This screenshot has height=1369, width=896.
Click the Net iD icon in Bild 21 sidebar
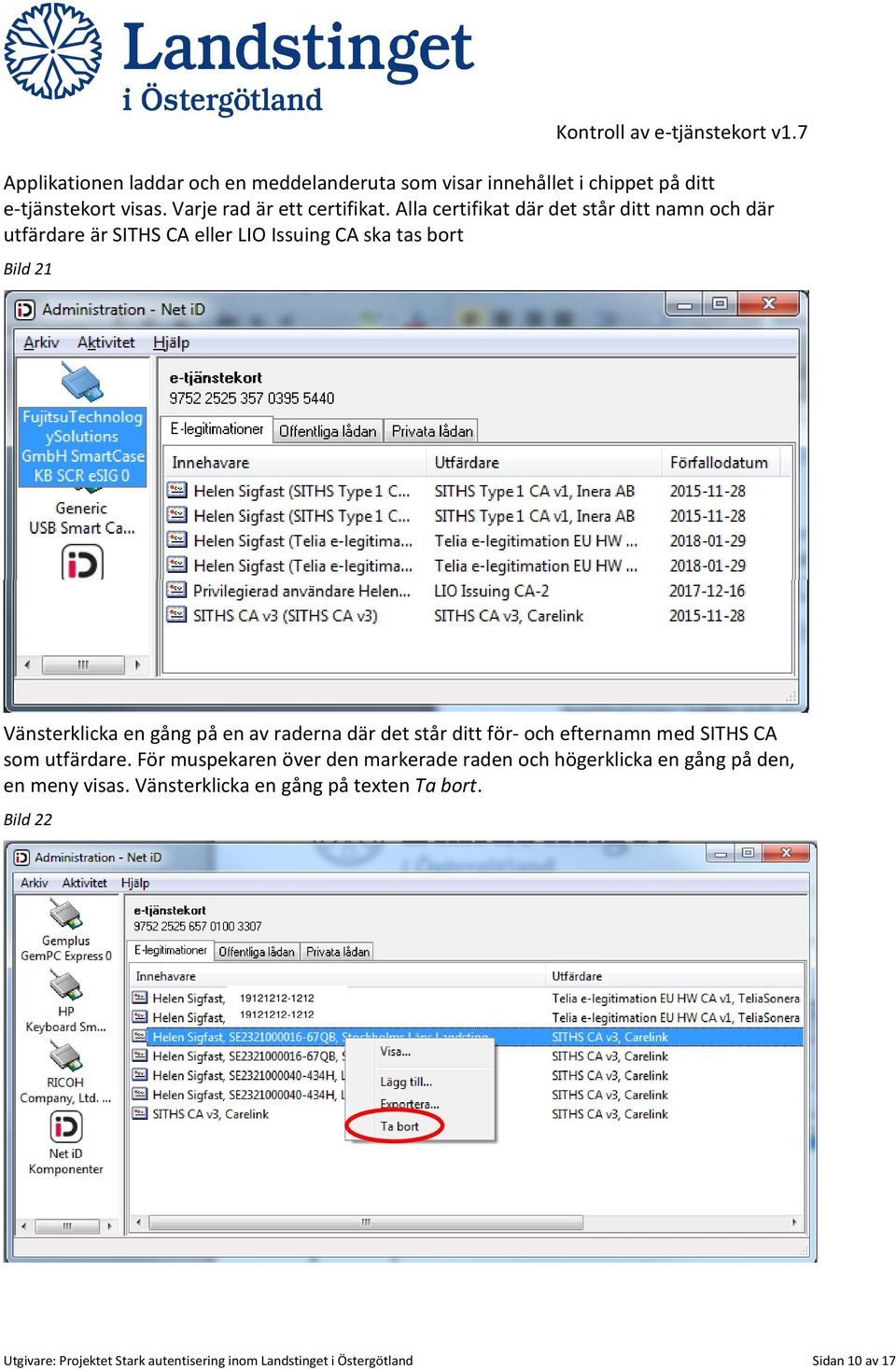(82, 563)
